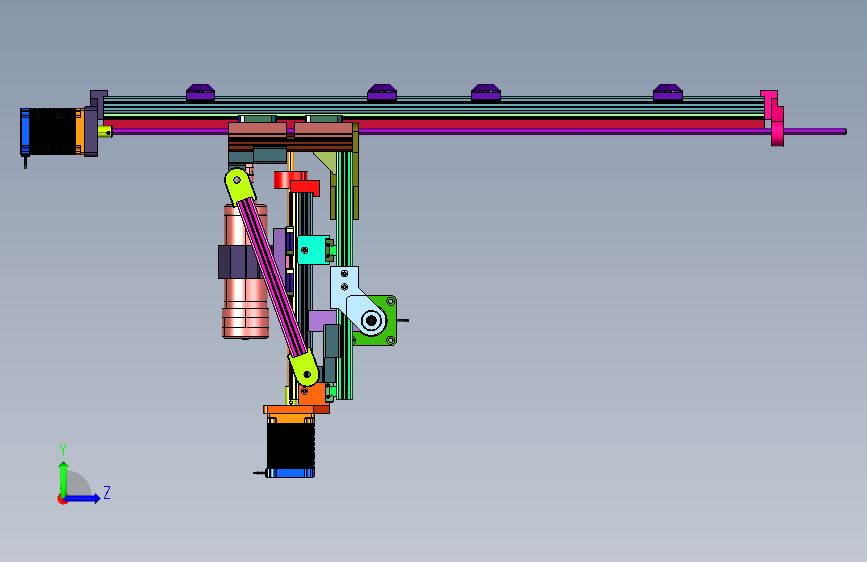Select the rightmost purple clamp on the rail
867x562 pixels.
667,92
